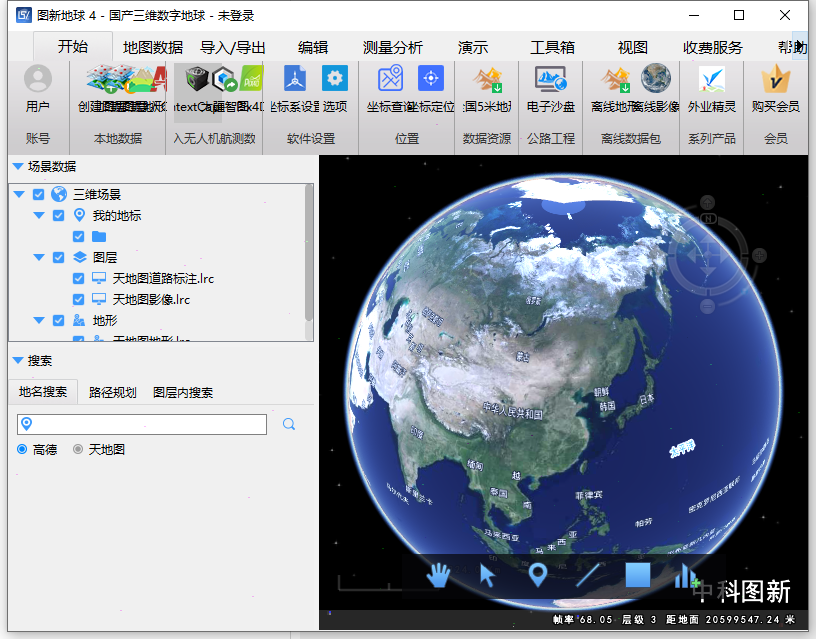Switch to the 路径规划 tab
The image size is (816, 639).
pos(112,392)
